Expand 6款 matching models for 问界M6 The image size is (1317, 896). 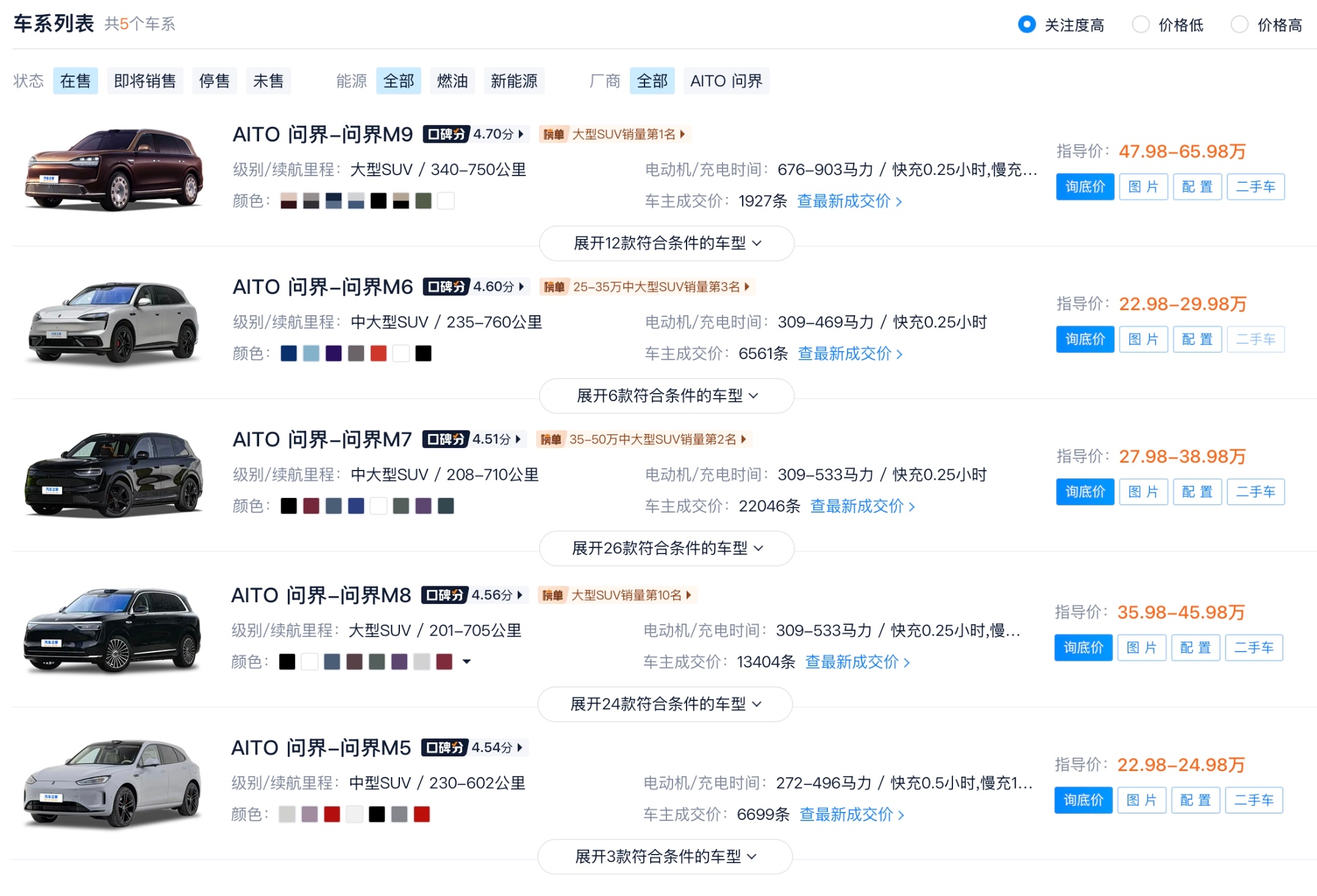tap(666, 396)
